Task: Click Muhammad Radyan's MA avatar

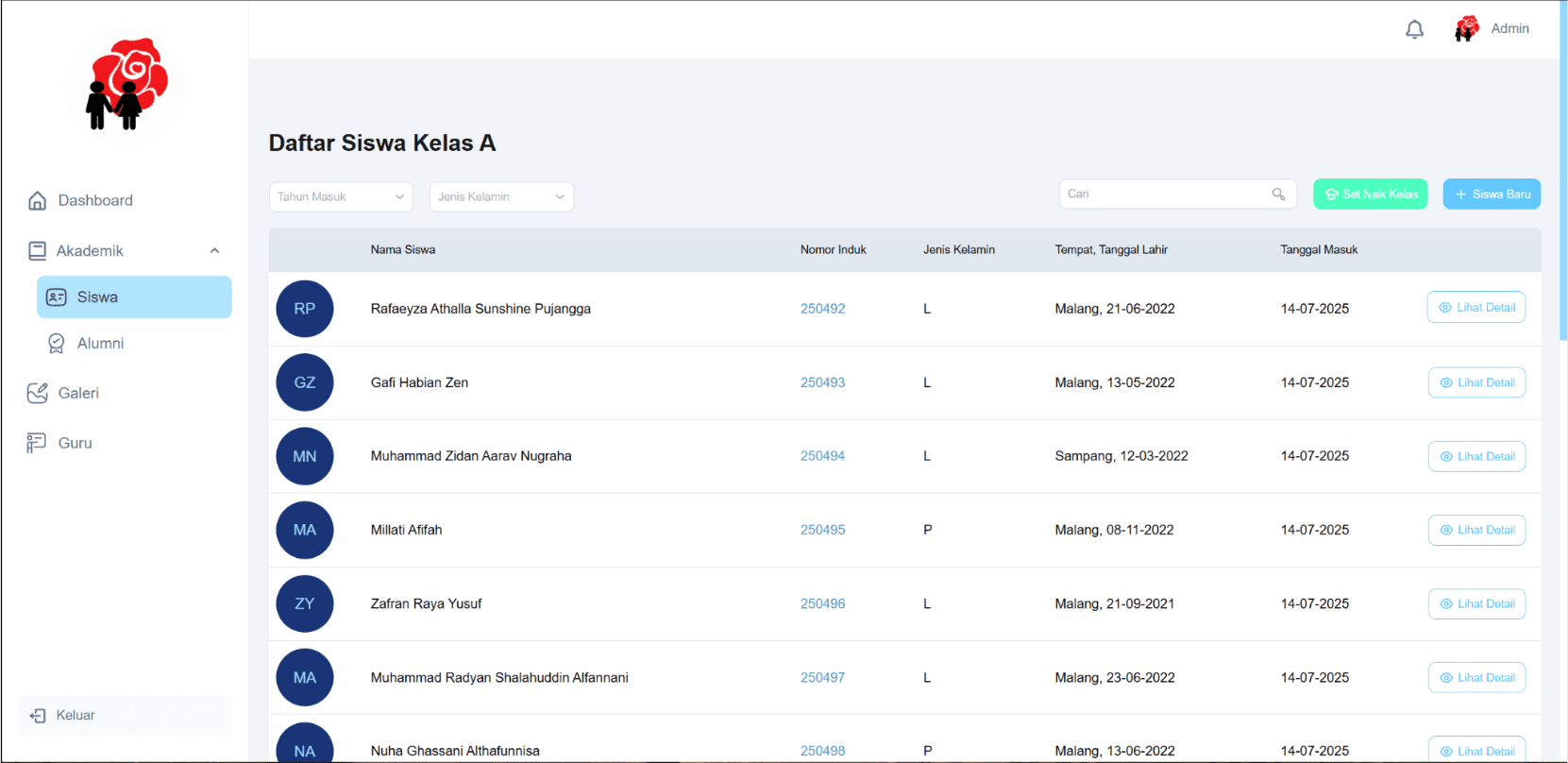Action: point(305,677)
